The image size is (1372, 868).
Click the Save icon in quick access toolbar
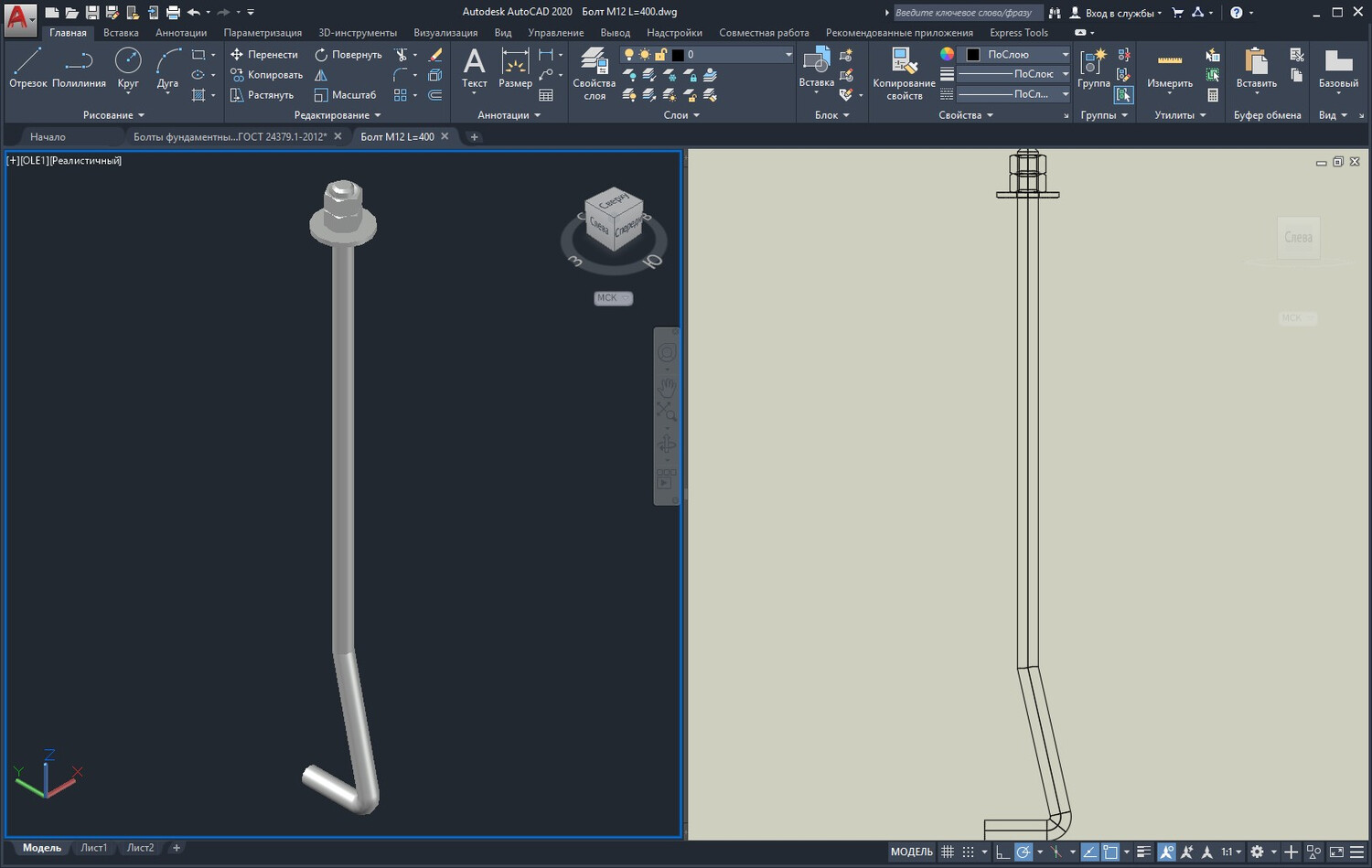(x=92, y=13)
